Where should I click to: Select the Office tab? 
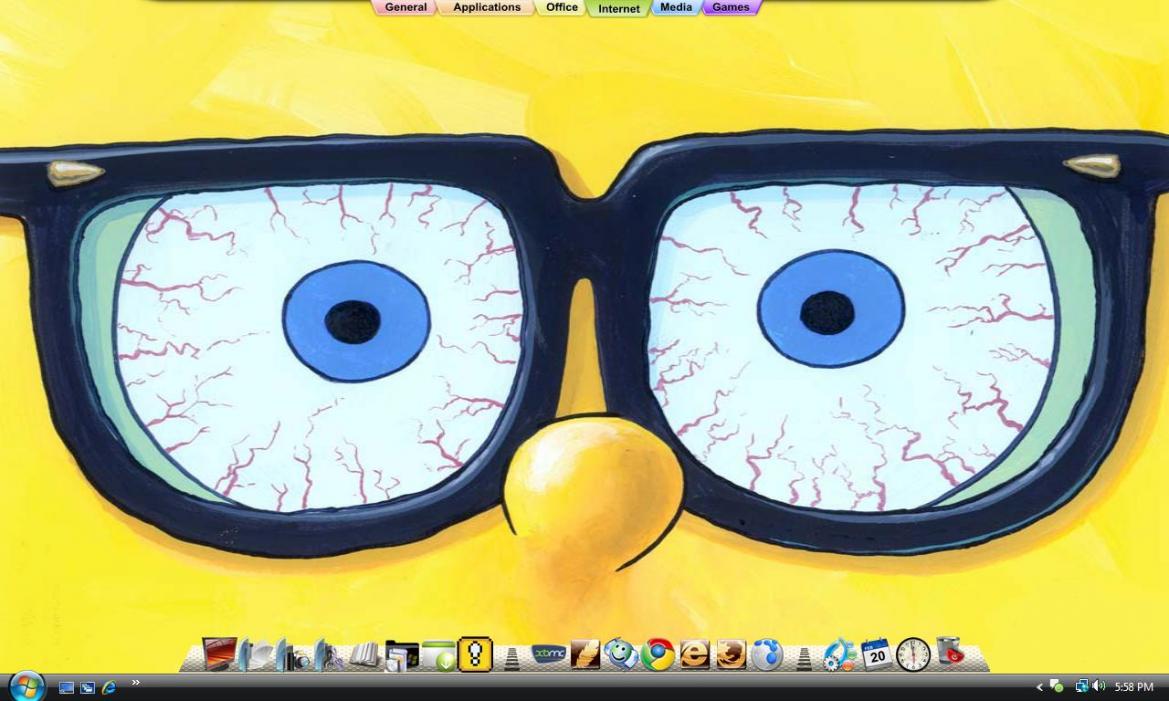(562, 7)
